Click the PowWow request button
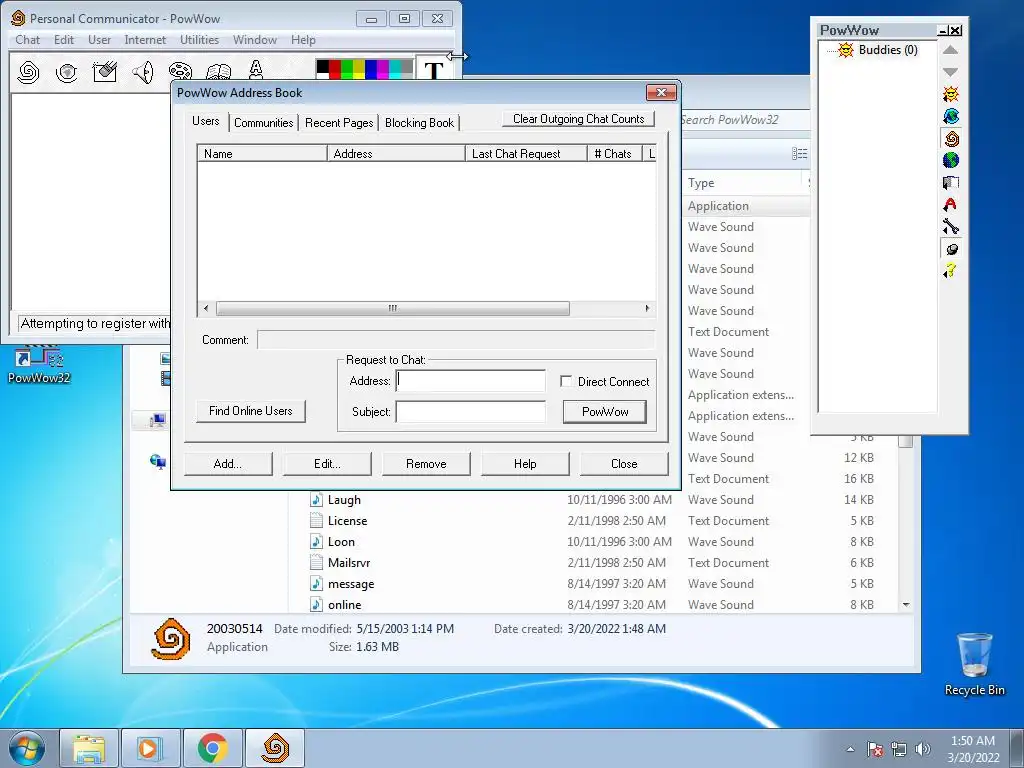This screenshot has width=1024, height=768. point(605,412)
